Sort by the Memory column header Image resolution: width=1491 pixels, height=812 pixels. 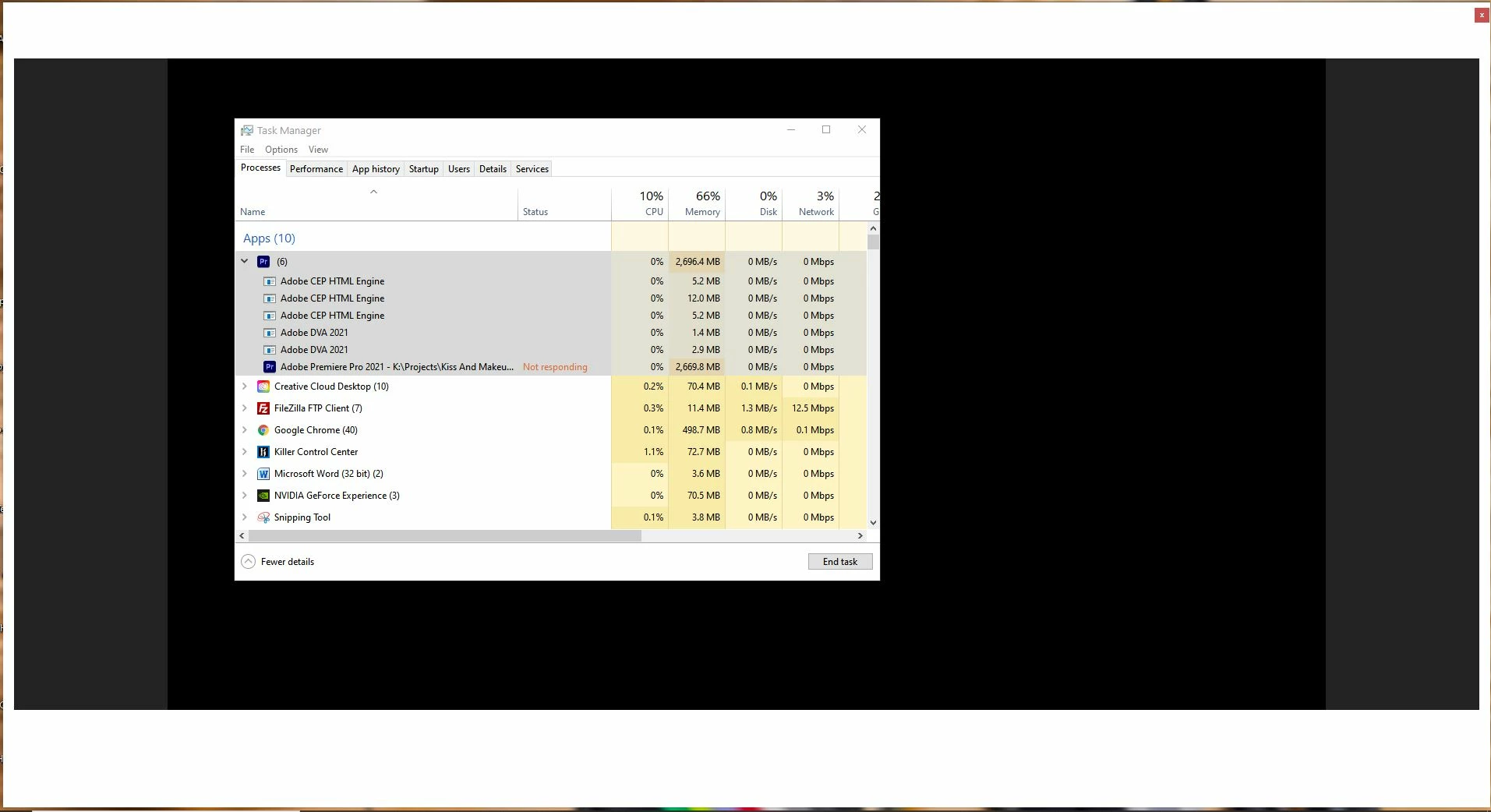[x=697, y=203]
